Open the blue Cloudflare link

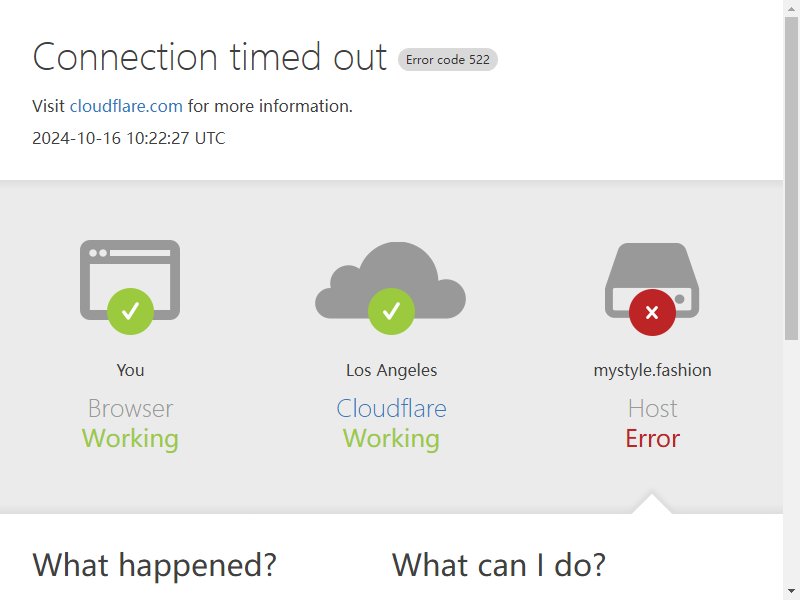[x=391, y=408]
